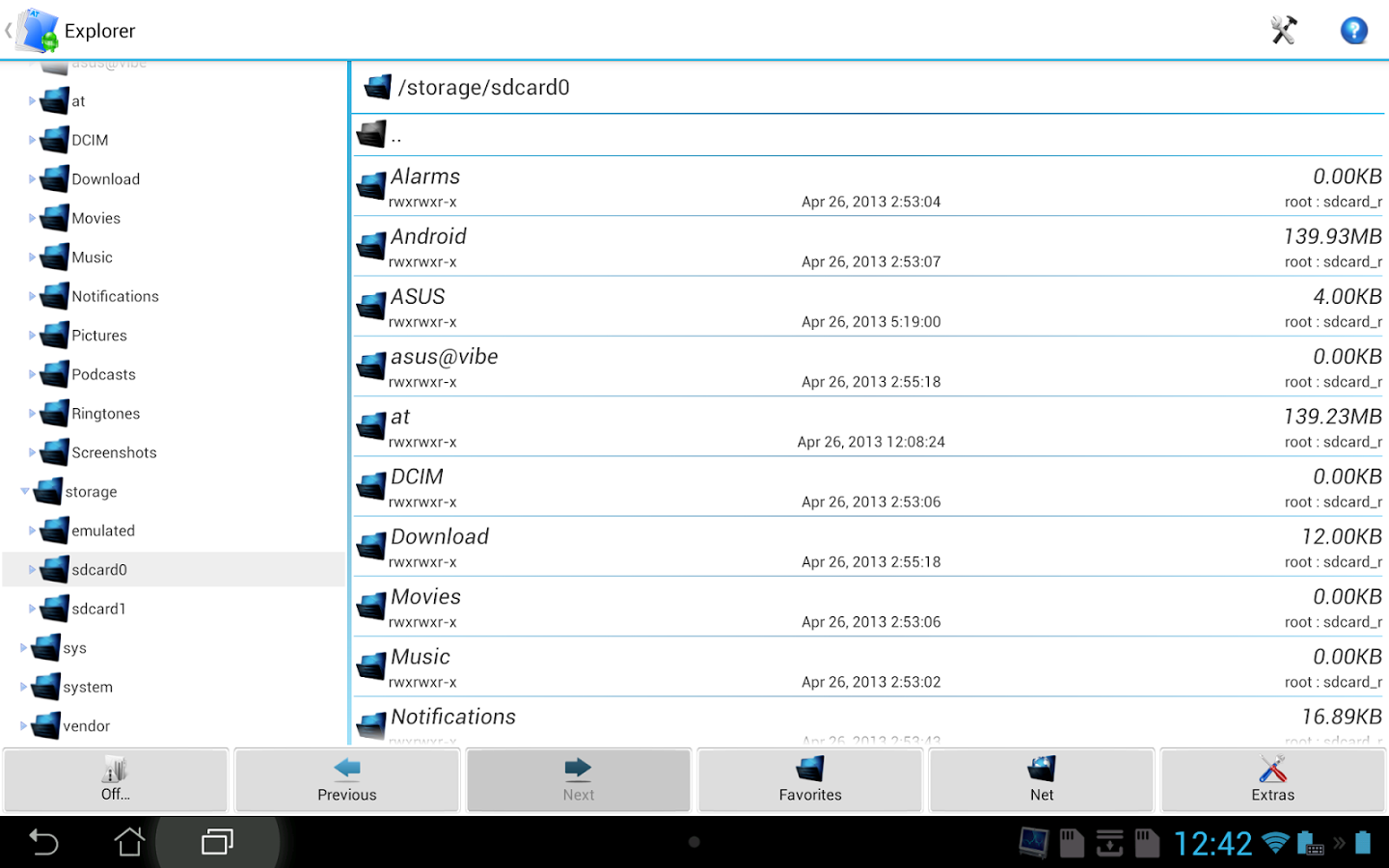Select Notifications in the folder tree
Image resolution: width=1389 pixels, height=868 pixels.
click(x=116, y=296)
